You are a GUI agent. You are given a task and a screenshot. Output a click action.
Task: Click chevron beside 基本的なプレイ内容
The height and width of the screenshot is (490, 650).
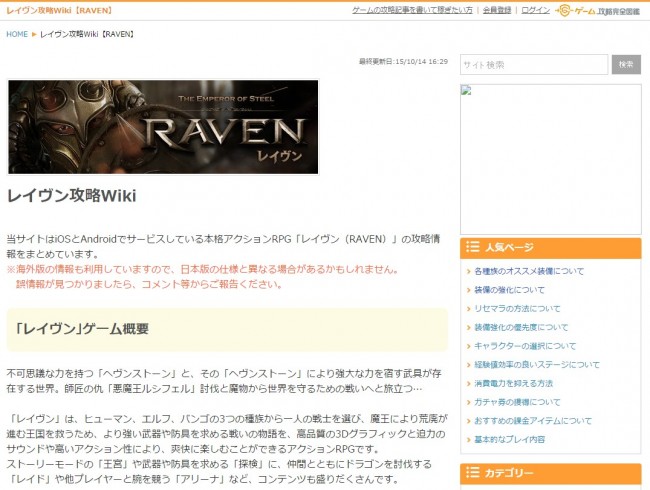click(469, 439)
